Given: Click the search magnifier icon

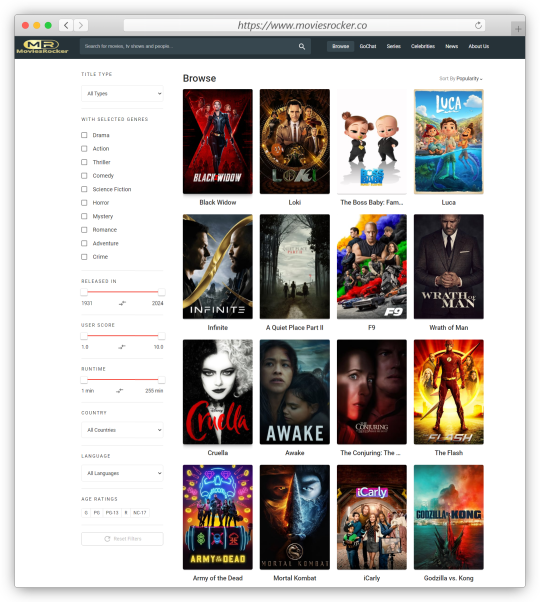Looking at the screenshot, I should click(x=302, y=46).
